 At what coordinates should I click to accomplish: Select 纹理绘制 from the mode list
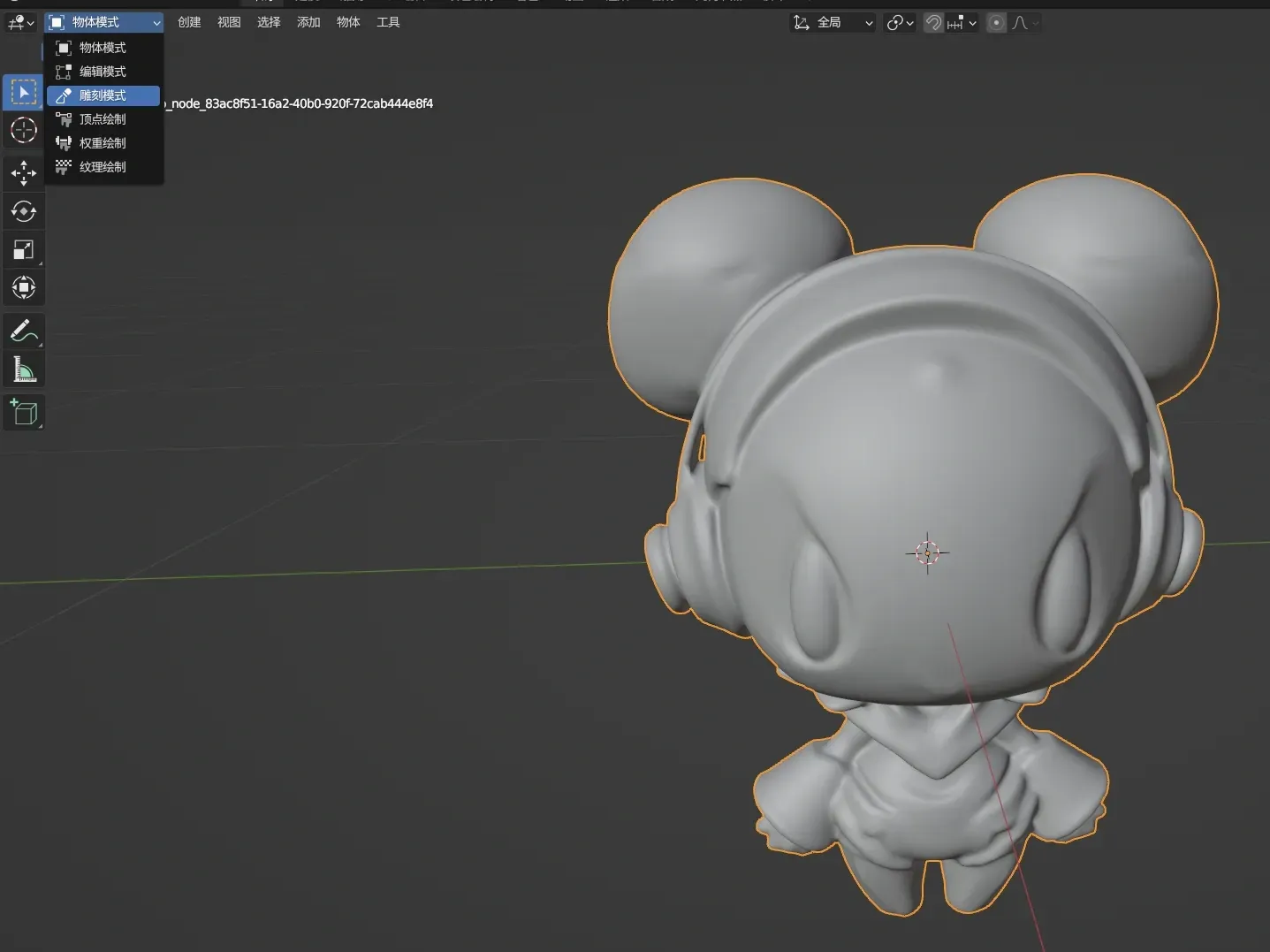tap(103, 167)
